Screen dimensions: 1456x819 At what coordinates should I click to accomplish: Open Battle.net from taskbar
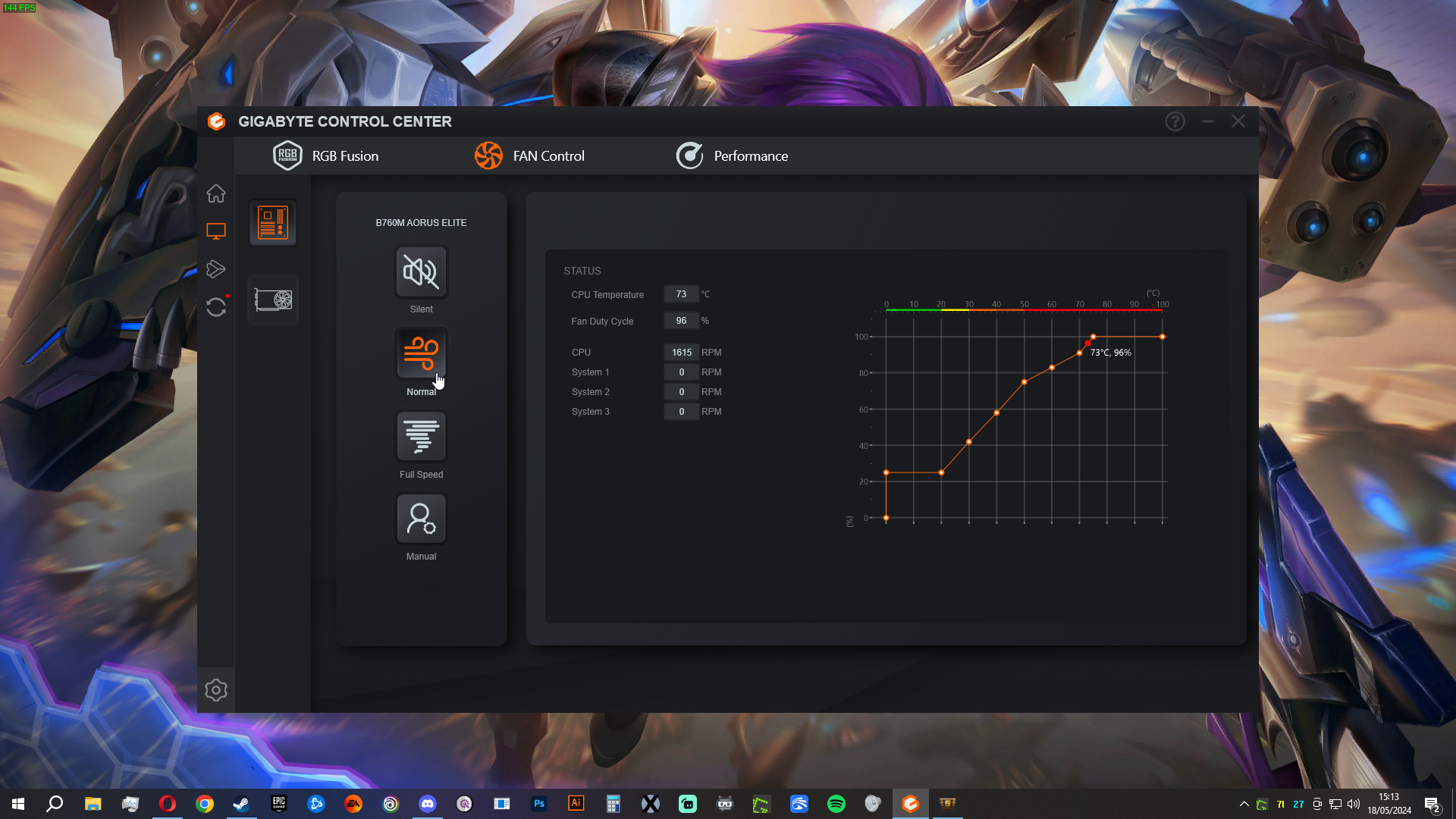coord(316,804)
